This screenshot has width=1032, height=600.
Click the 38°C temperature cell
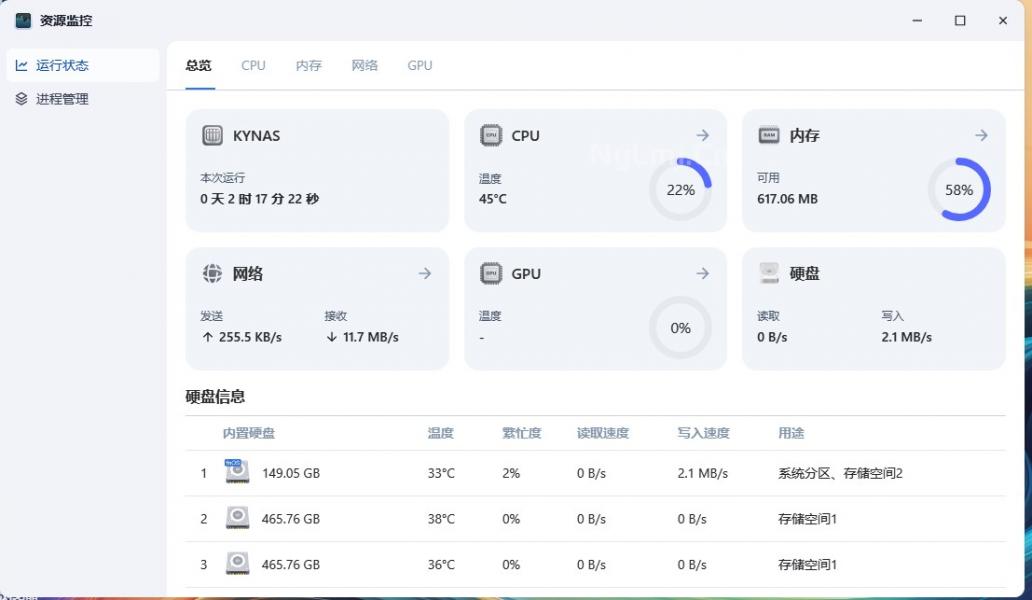(x=441, y=519)
